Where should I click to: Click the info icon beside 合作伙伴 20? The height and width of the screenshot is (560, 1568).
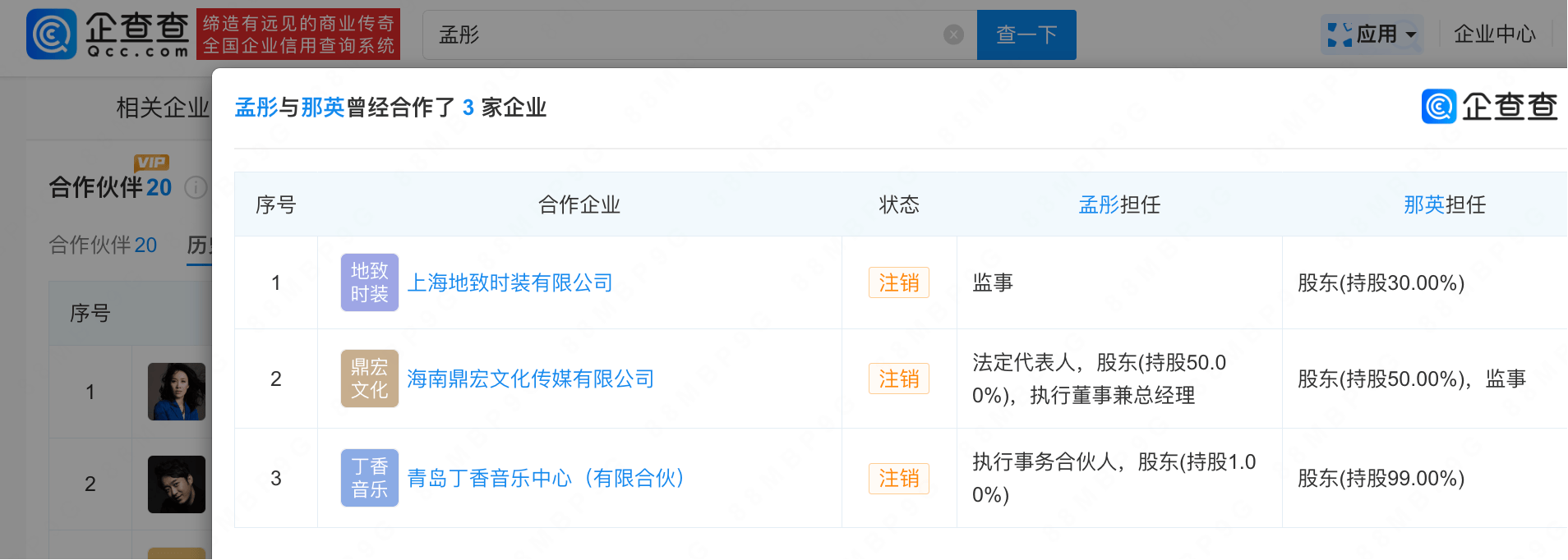tap(195, 188)
